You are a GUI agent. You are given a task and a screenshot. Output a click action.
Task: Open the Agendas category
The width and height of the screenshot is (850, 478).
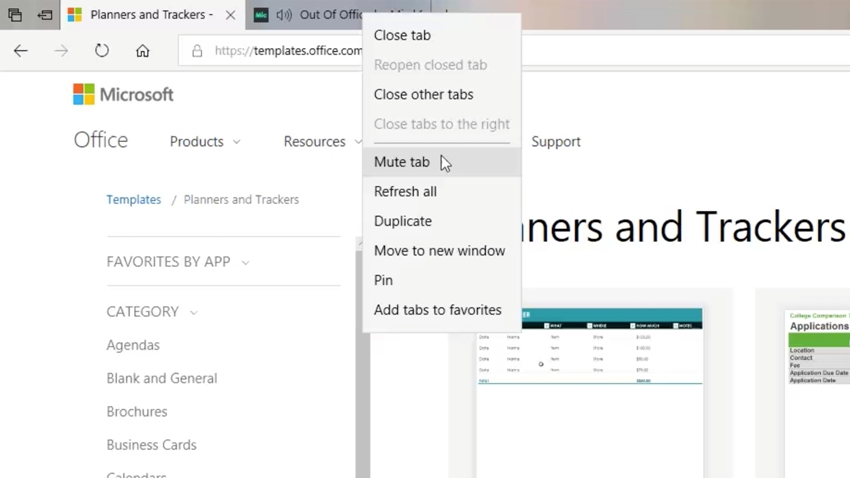[133, 345]
